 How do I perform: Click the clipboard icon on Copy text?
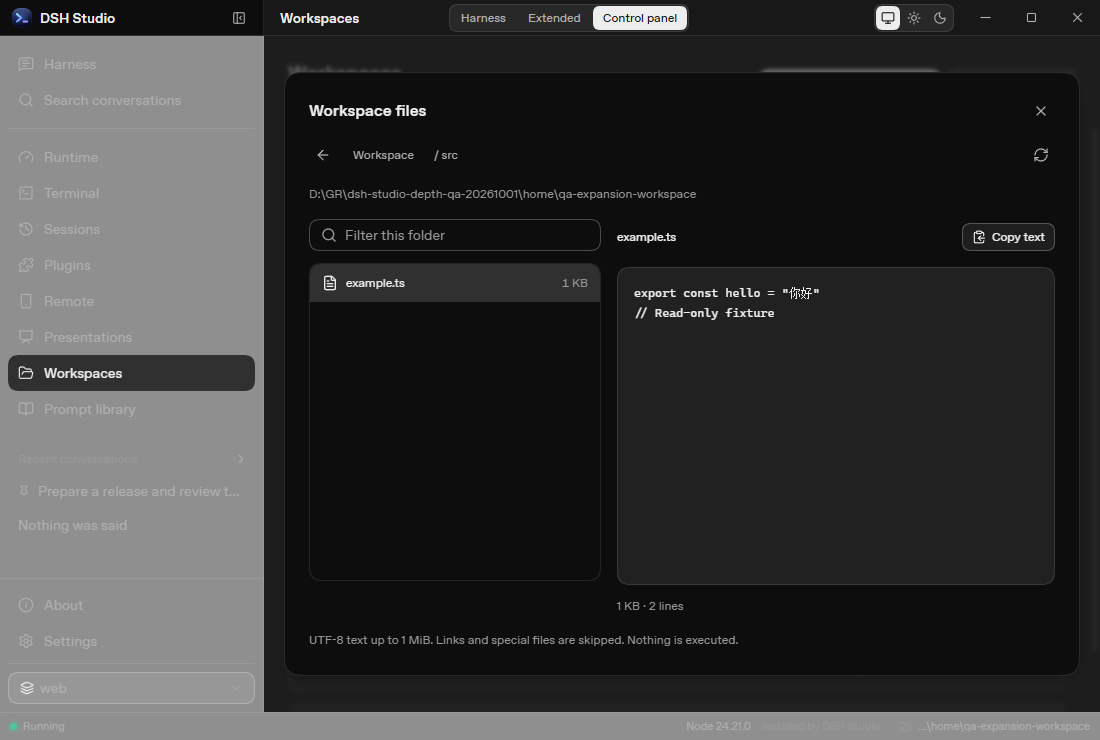[979, 237]
